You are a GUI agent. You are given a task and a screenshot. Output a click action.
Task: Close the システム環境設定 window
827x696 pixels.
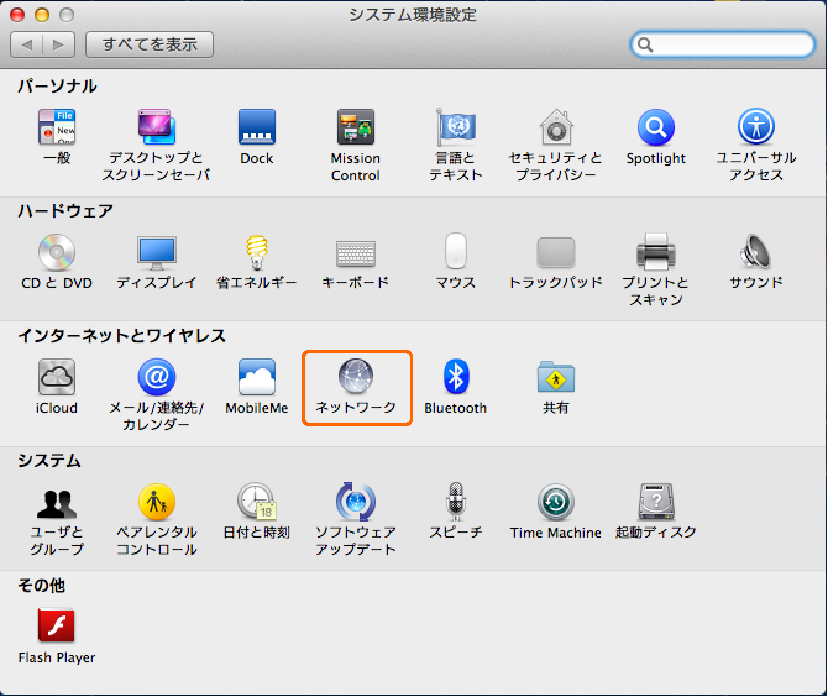tap(17, 14)
